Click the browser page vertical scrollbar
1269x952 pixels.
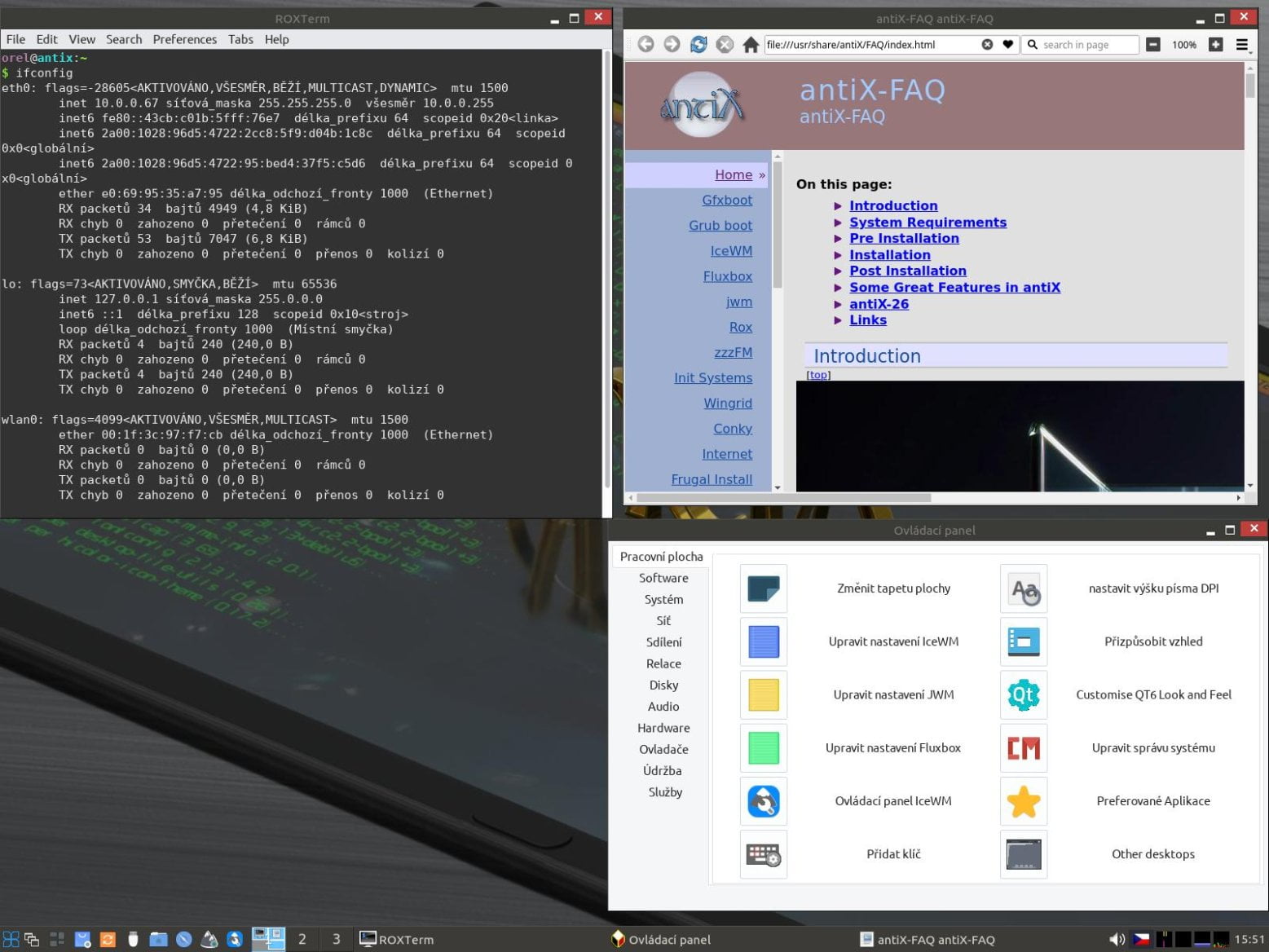click(1250, 276)
